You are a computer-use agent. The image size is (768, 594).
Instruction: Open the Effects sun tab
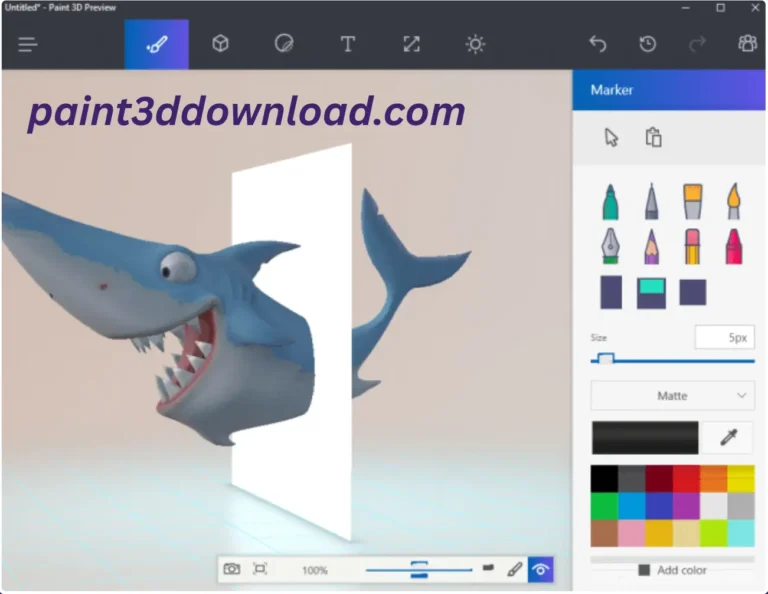pyautogui.click(x=475, y=44)
